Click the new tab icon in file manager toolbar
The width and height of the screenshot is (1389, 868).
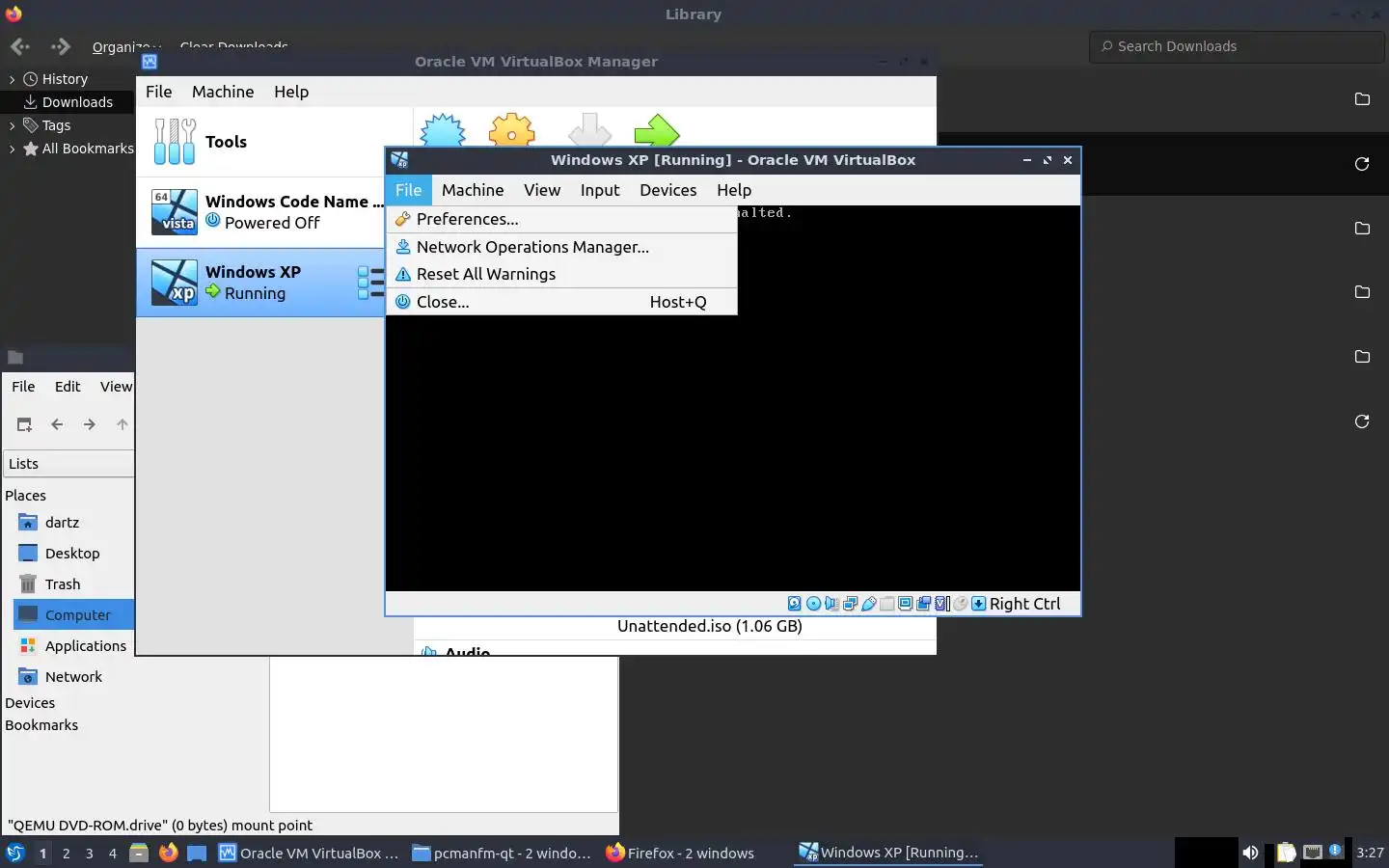(24, 424)
